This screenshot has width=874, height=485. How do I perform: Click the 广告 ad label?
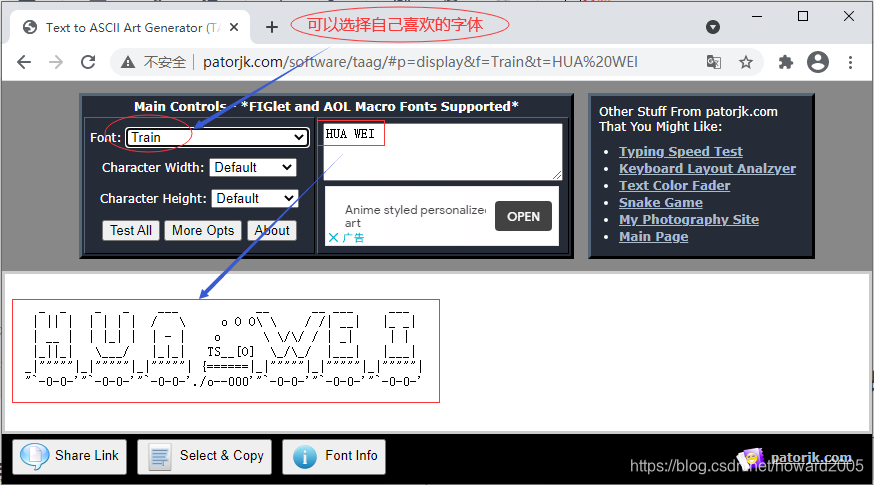353,238
